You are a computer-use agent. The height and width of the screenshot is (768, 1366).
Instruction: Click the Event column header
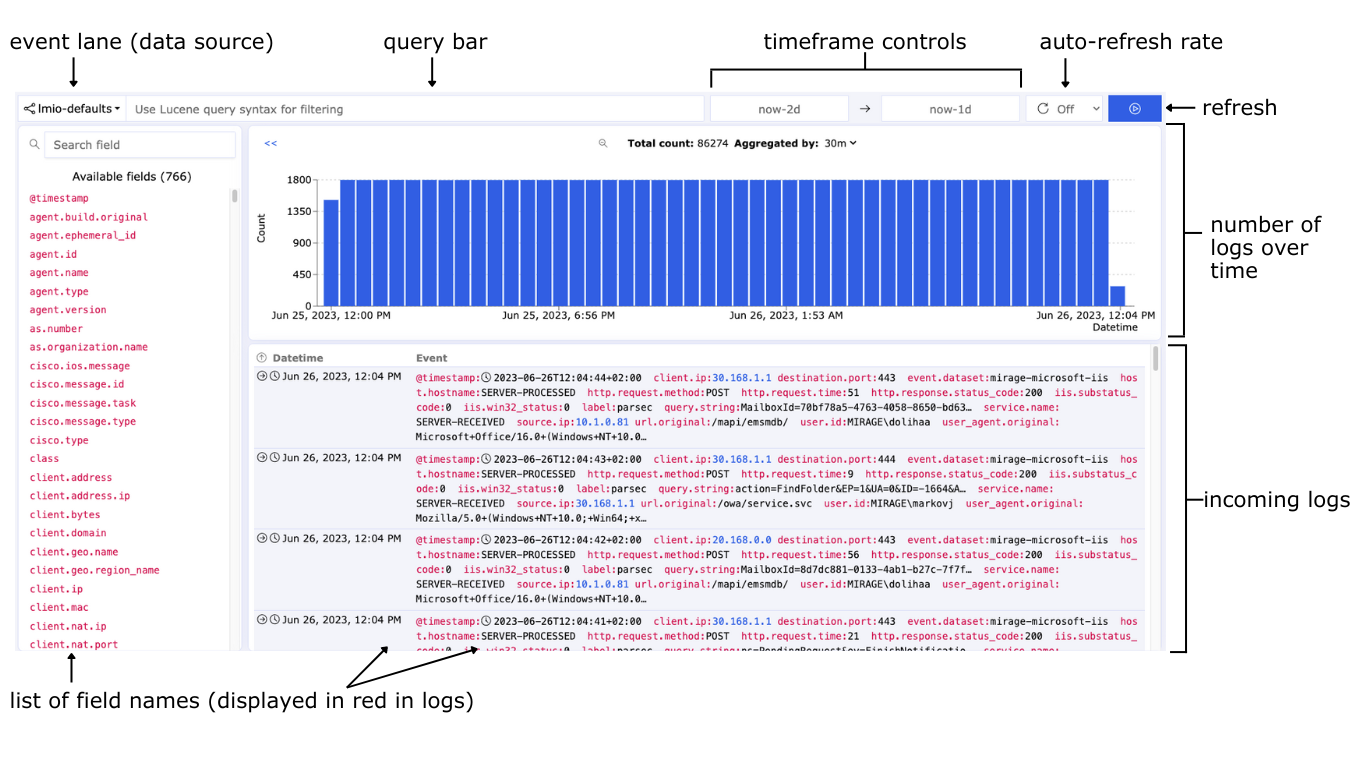(x=432, y=357)
